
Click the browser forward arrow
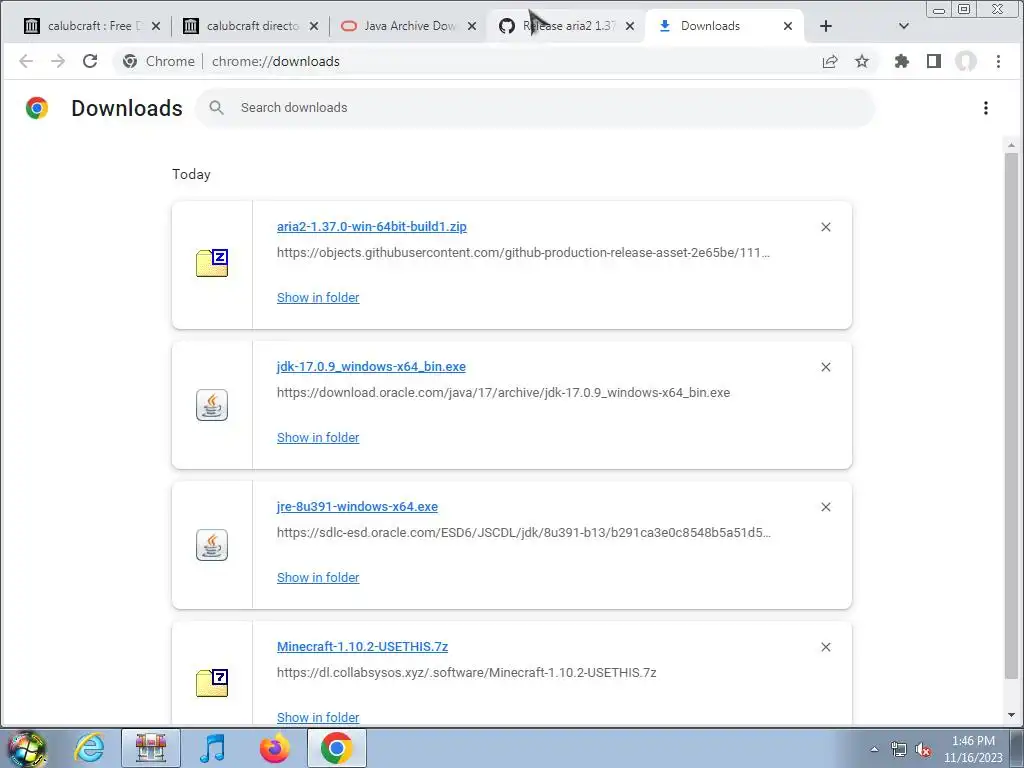click(58, 61)
